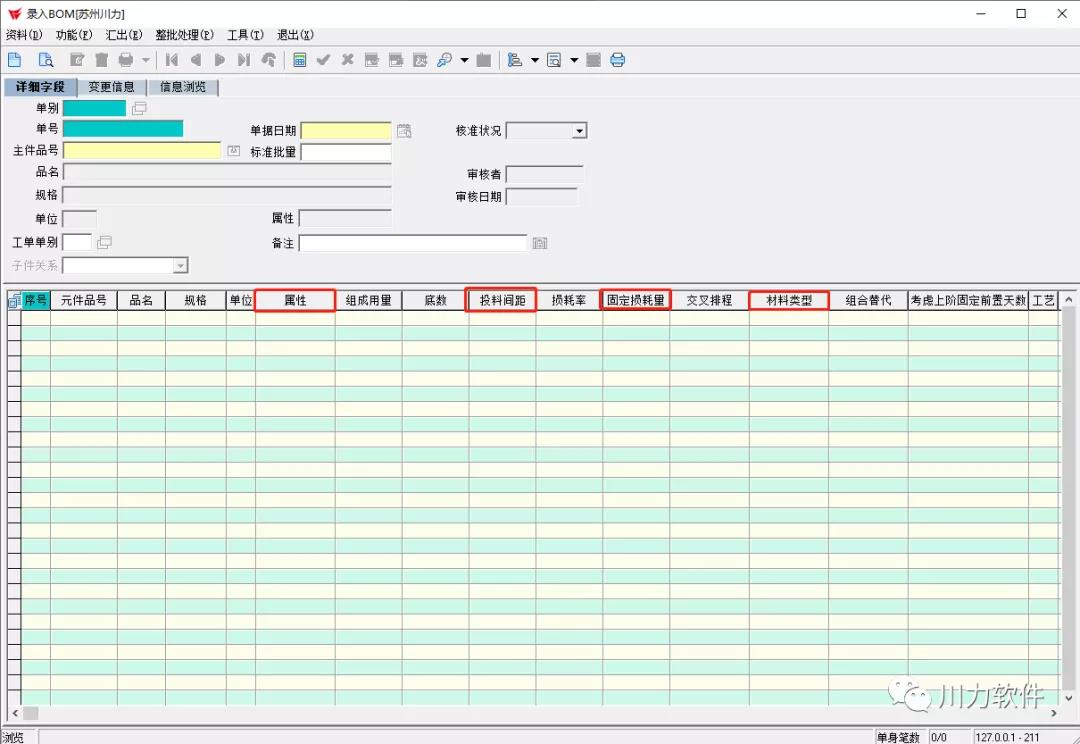Click the query document magnifier icon
Screen dimensions: 1080x744
point(45,60)
